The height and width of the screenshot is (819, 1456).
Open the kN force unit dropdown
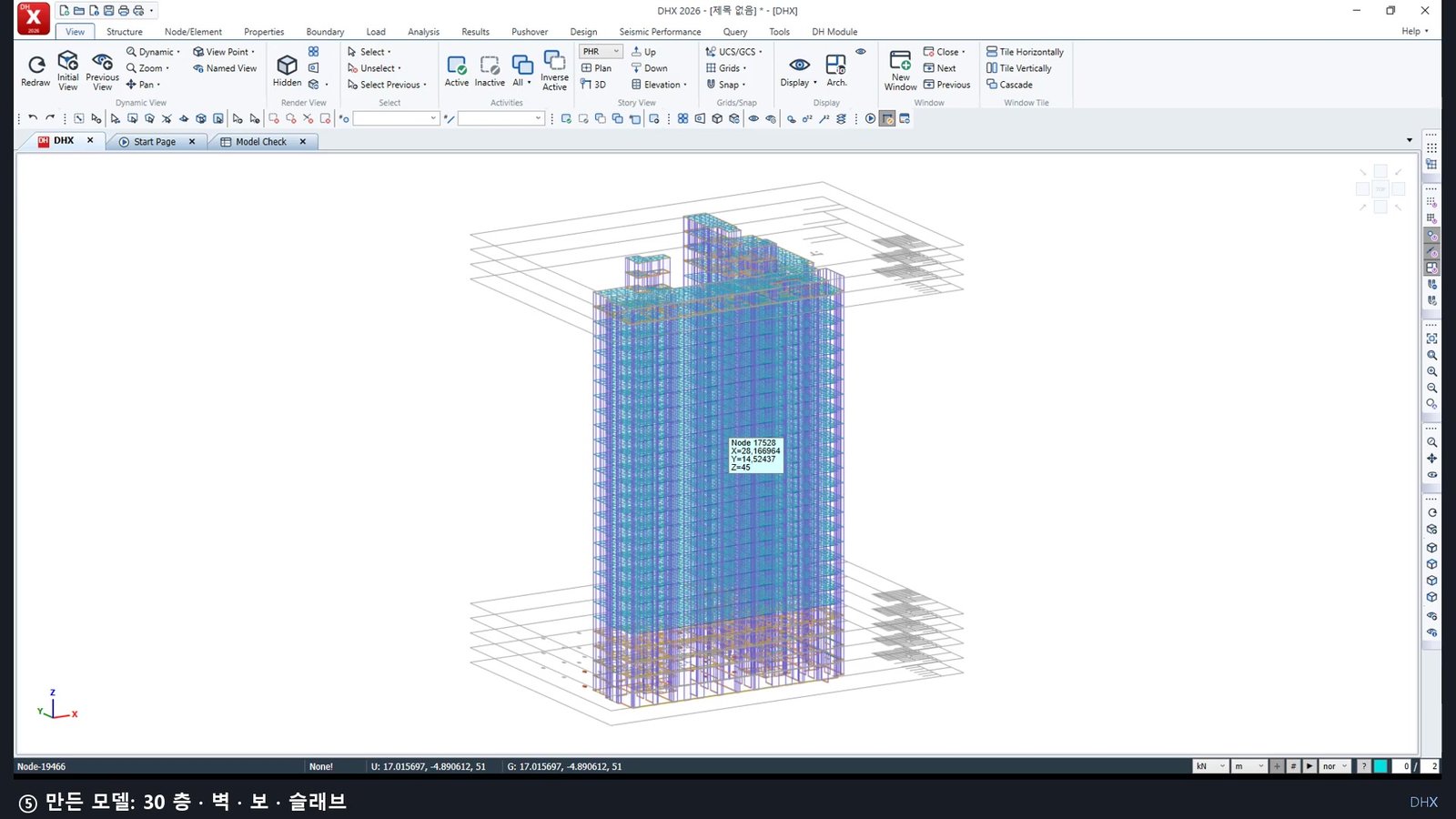coord(1210,766)
